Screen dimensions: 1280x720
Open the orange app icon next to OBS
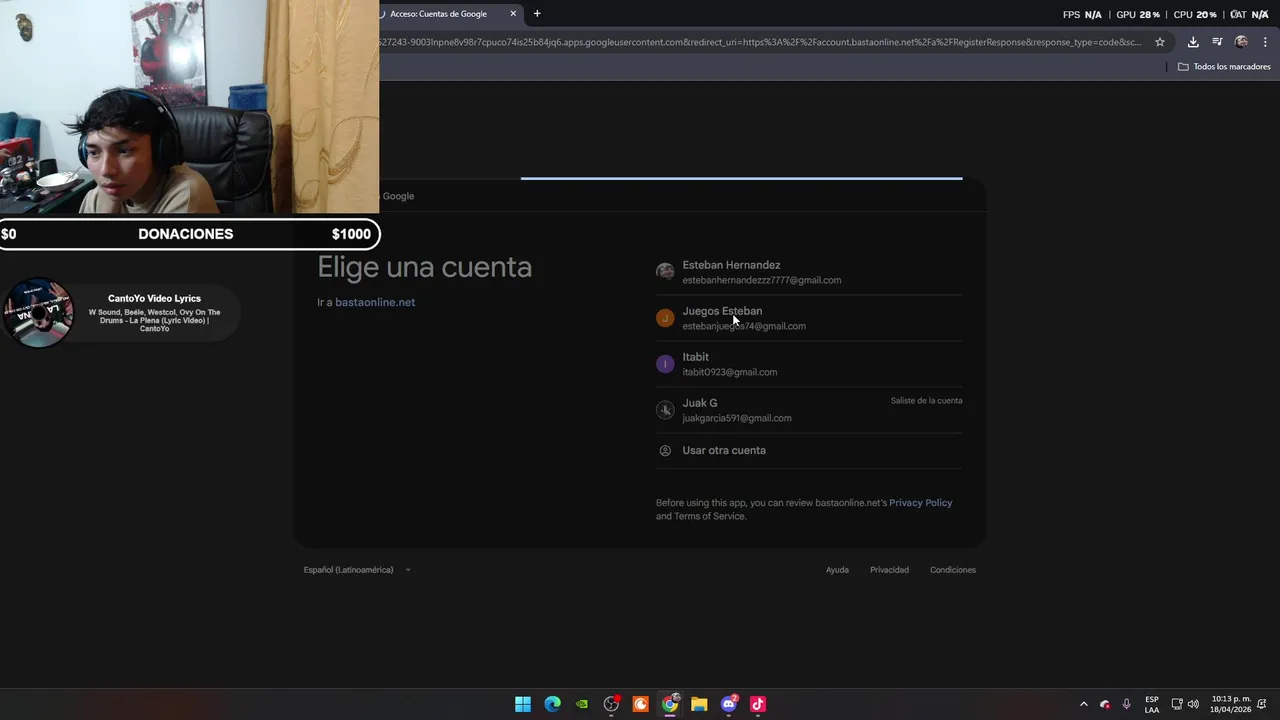tap(641, 704)
